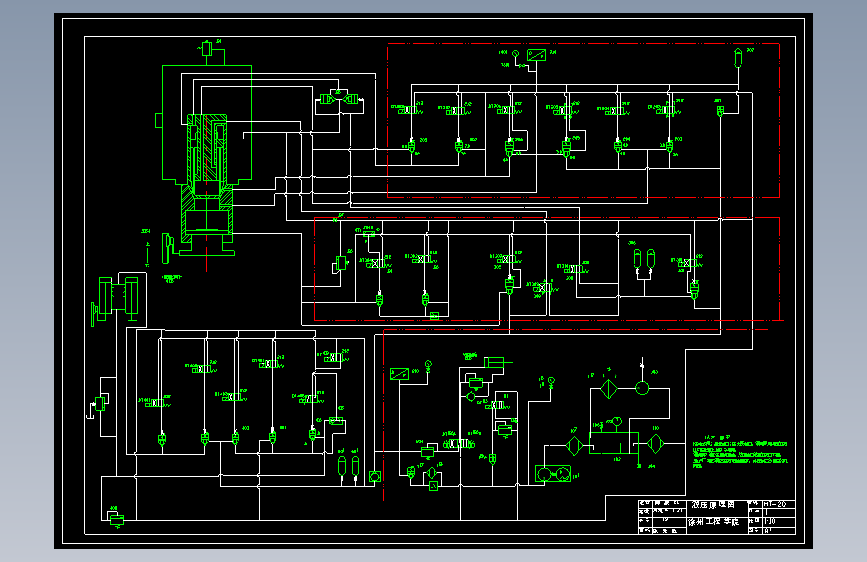Select the title text 液压原理图

point(713,505)
